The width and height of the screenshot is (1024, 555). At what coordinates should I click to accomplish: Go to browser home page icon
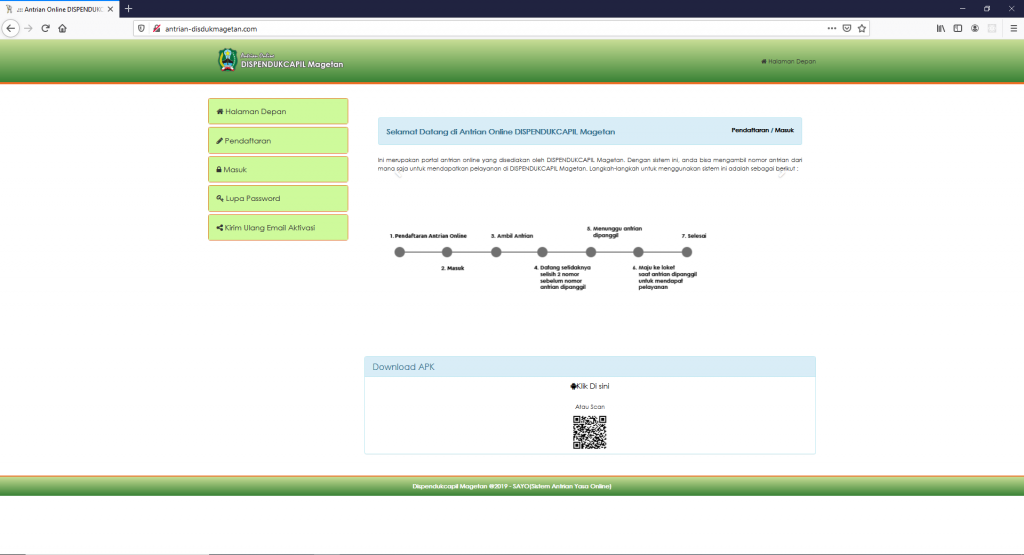(62, 28)
